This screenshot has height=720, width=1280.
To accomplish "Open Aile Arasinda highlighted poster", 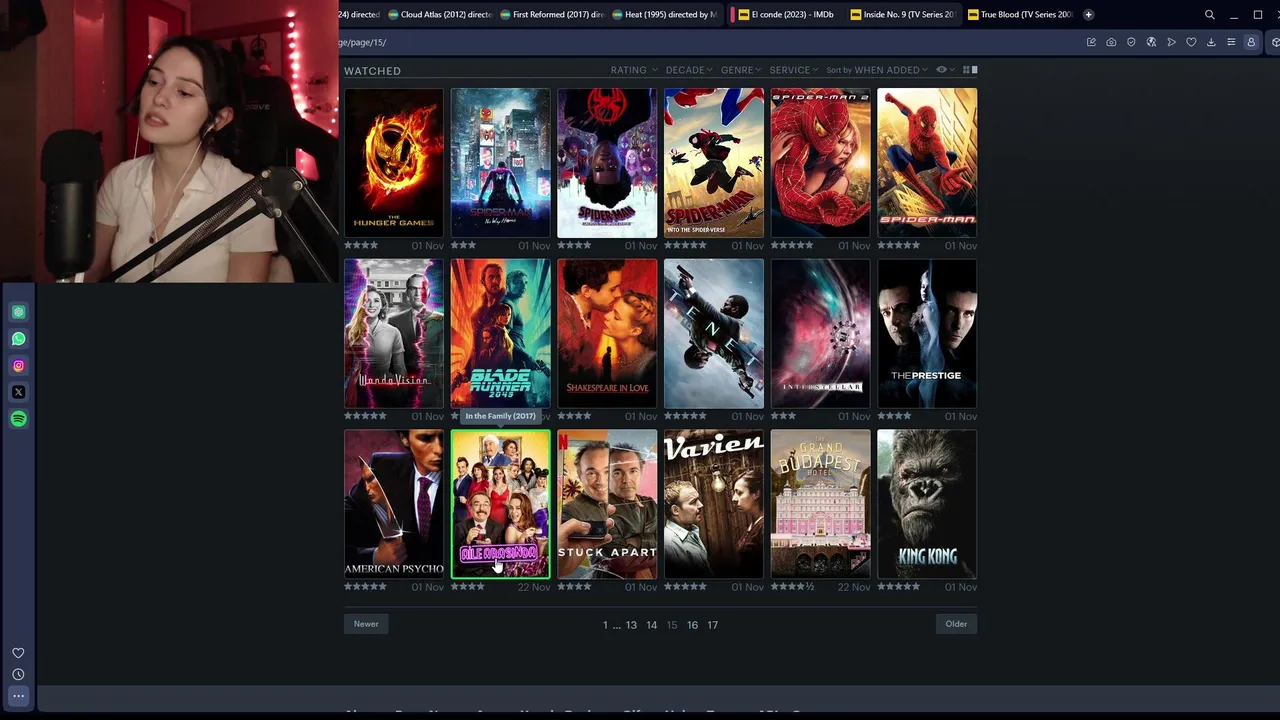I will pyautogui.click(x=500, y=505).
